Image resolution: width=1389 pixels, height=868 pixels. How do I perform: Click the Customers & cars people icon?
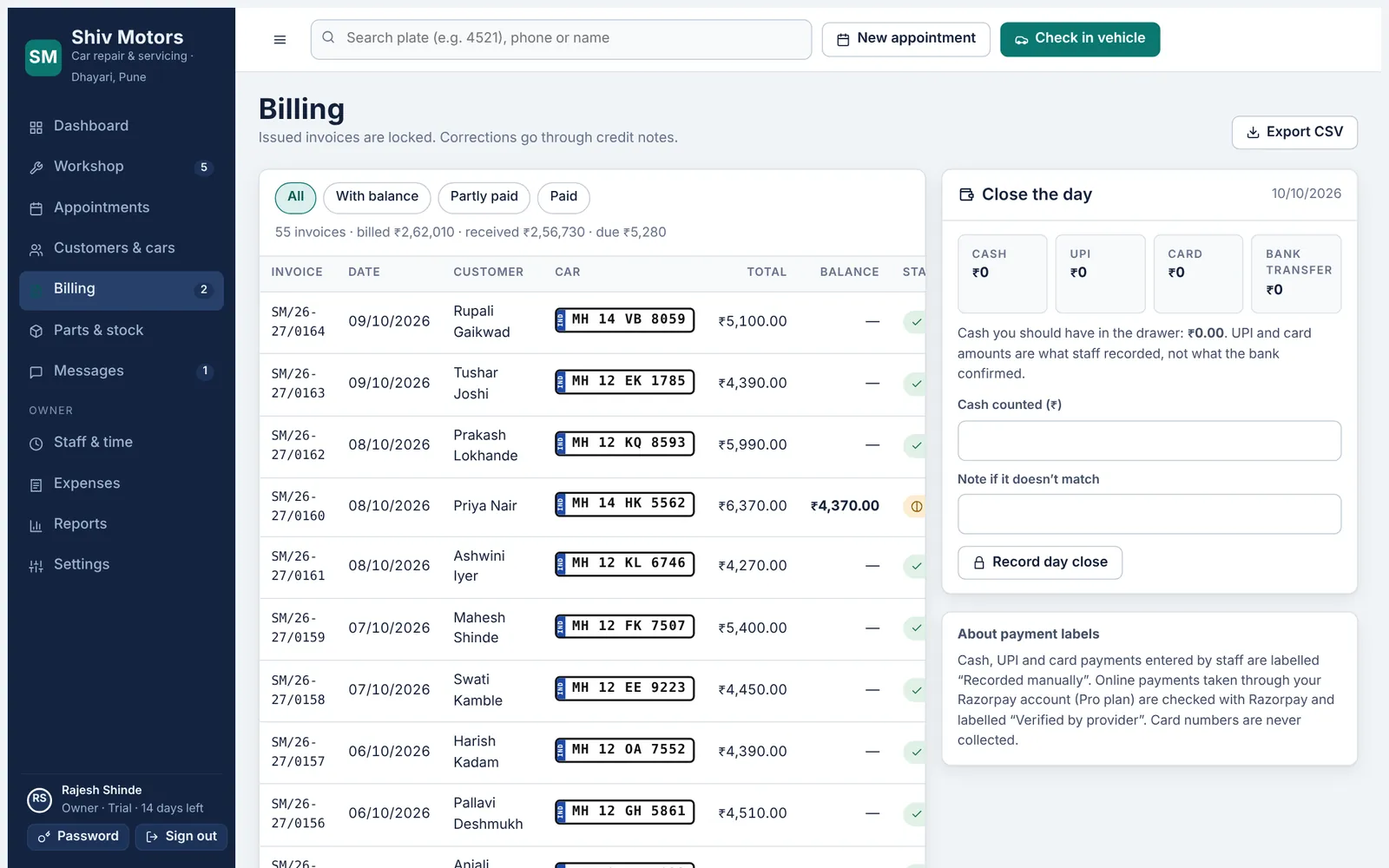(x=36, y=249)
